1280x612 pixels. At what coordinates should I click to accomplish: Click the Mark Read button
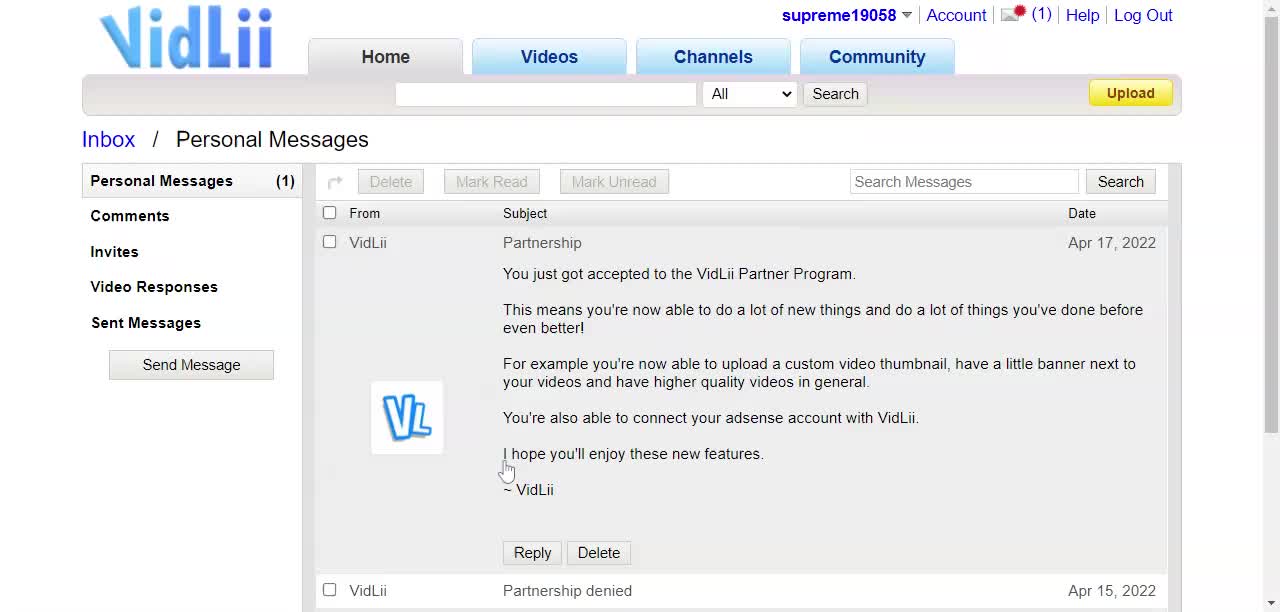tap(492, 182)
